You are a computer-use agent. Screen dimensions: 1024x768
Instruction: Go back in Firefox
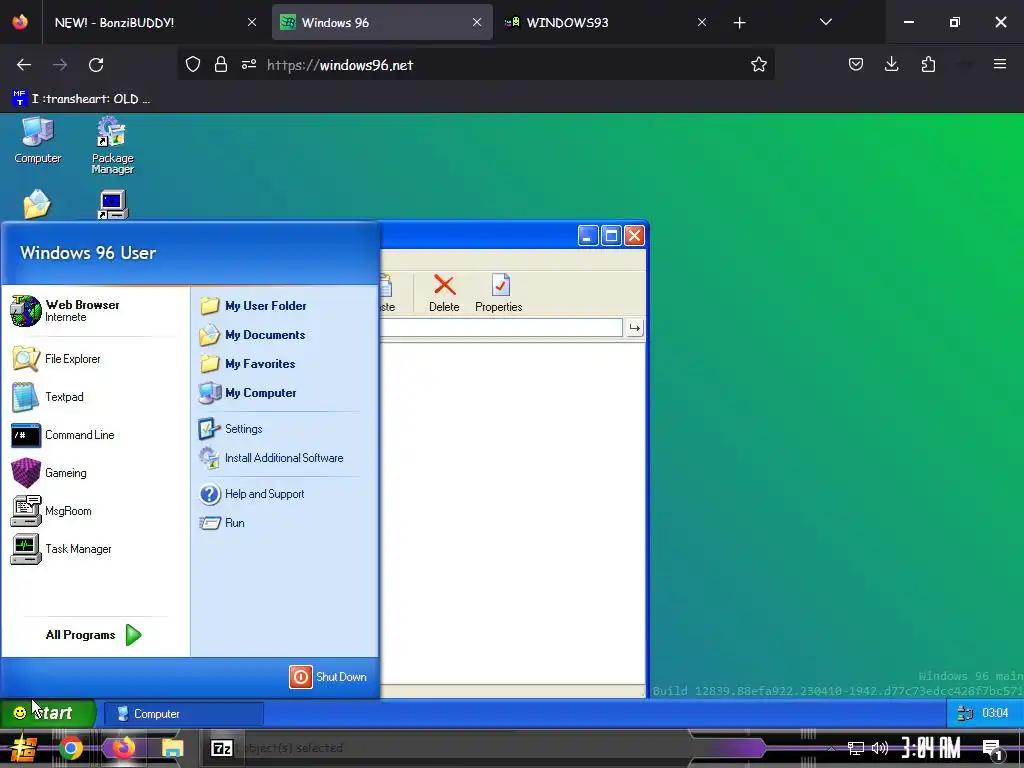(24, 65)
